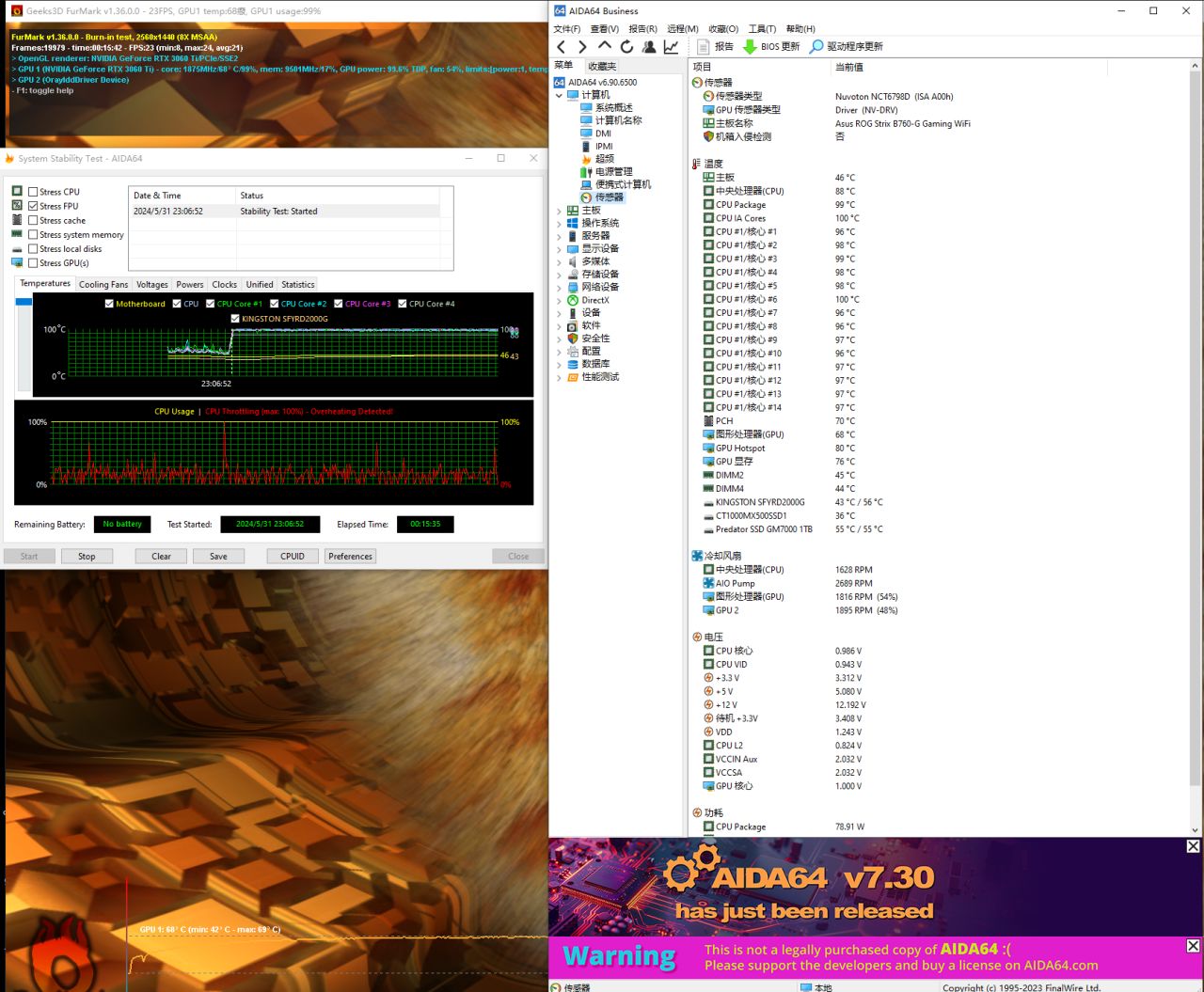Select the 性能测试 tree item

[x=600, y=377]
